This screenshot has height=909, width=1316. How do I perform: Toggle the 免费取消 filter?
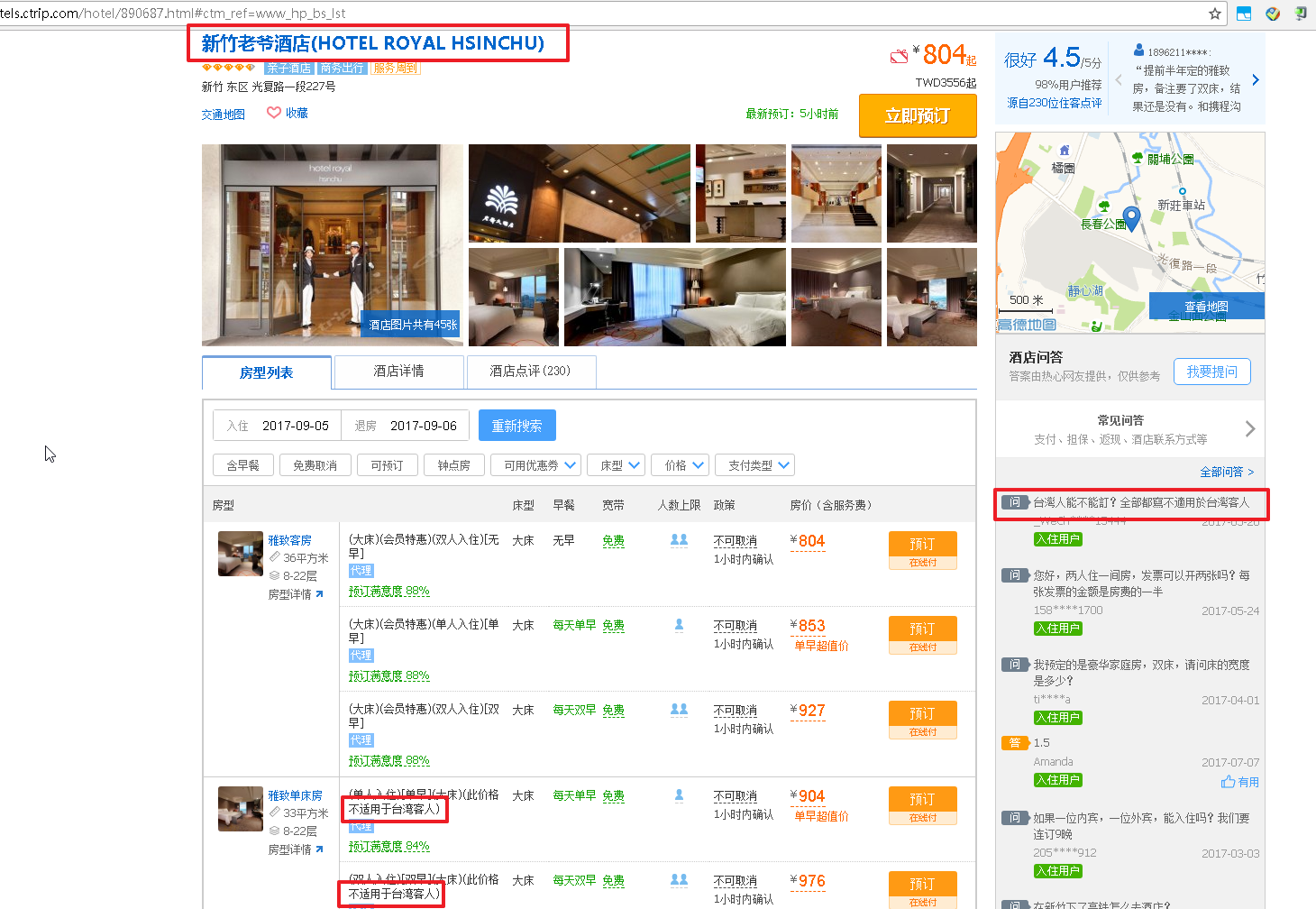(x=315, y=465)
